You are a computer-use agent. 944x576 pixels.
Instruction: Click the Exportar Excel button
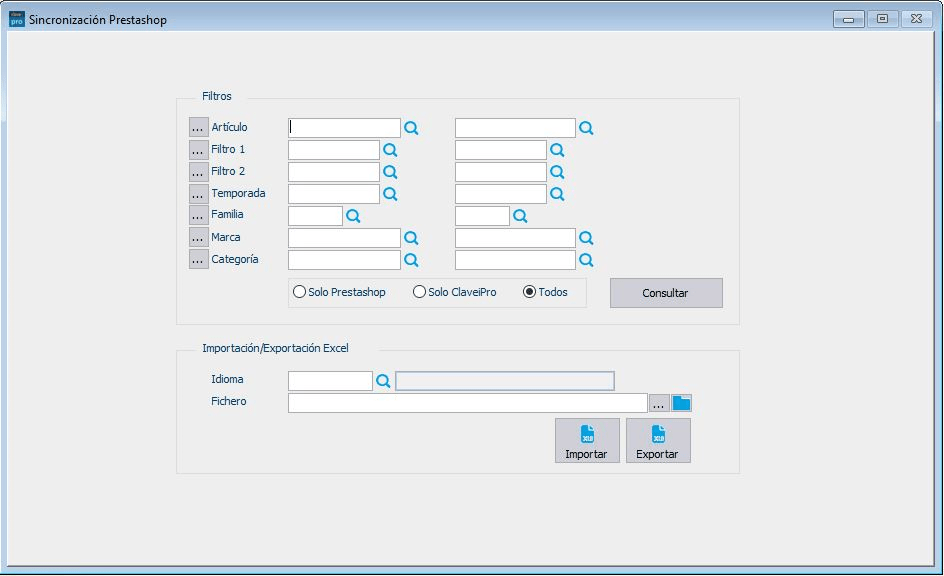click(658, 441)
